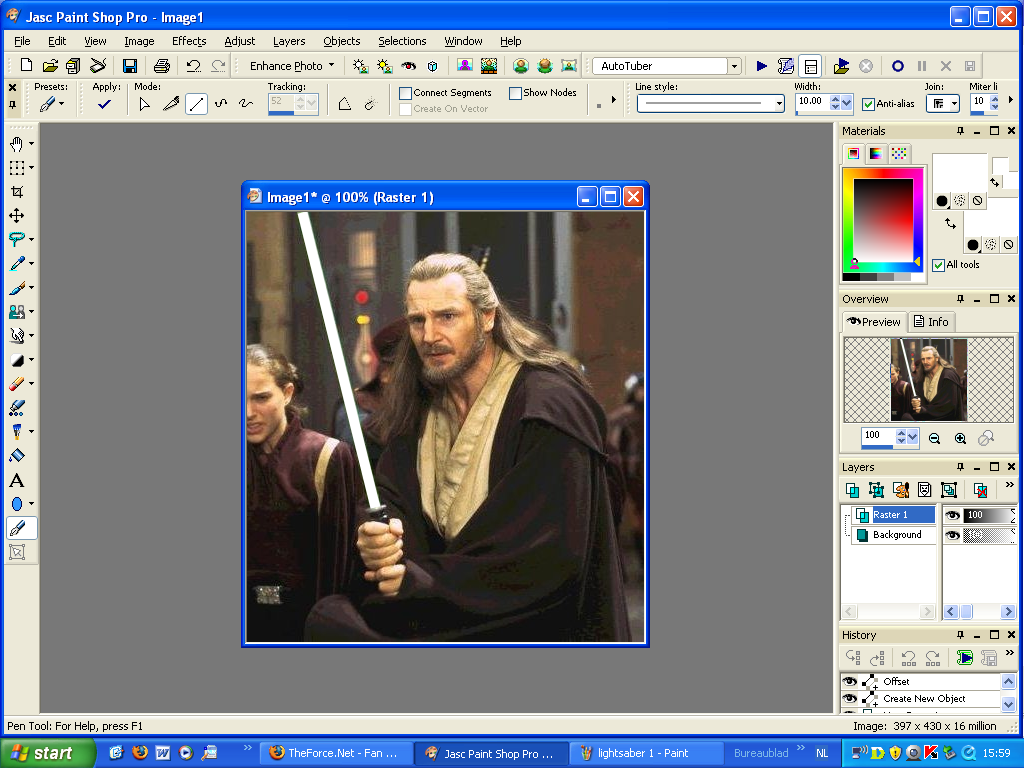
Task: Switch to the Info tab
Action: click(x=931, y=321)
